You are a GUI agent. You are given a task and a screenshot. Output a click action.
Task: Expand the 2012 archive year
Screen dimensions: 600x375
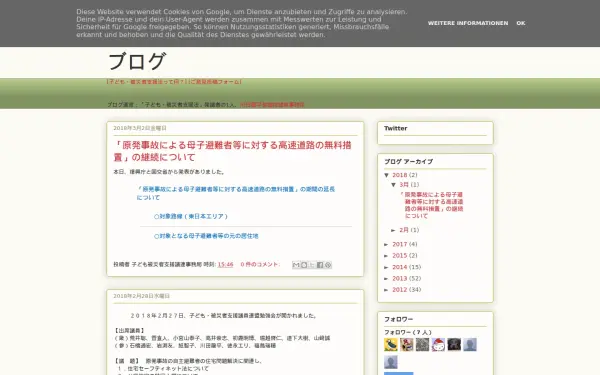[x=387, y=290]
